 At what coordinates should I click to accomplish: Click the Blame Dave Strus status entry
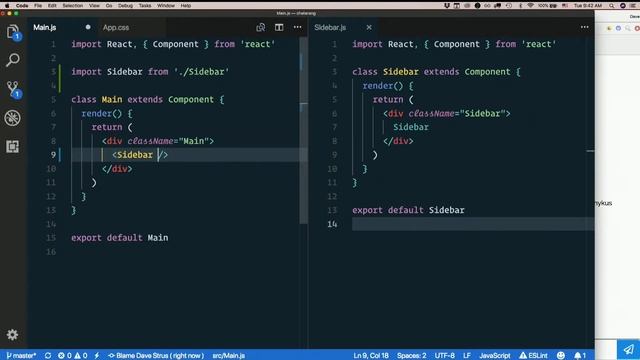pos(156,356)
